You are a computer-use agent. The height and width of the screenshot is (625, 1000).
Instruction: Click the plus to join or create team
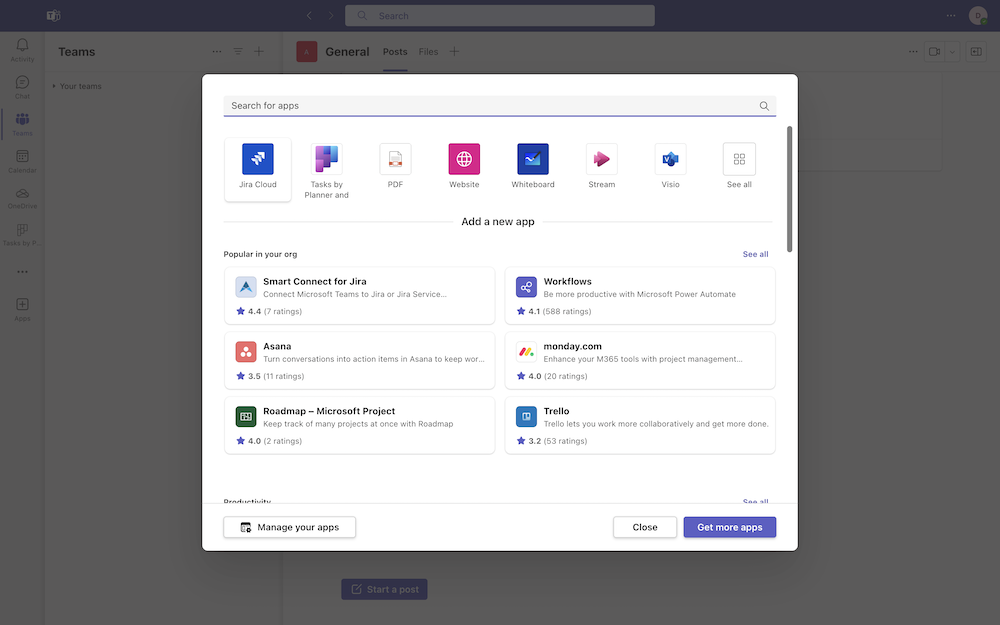(x=259, y=52)
